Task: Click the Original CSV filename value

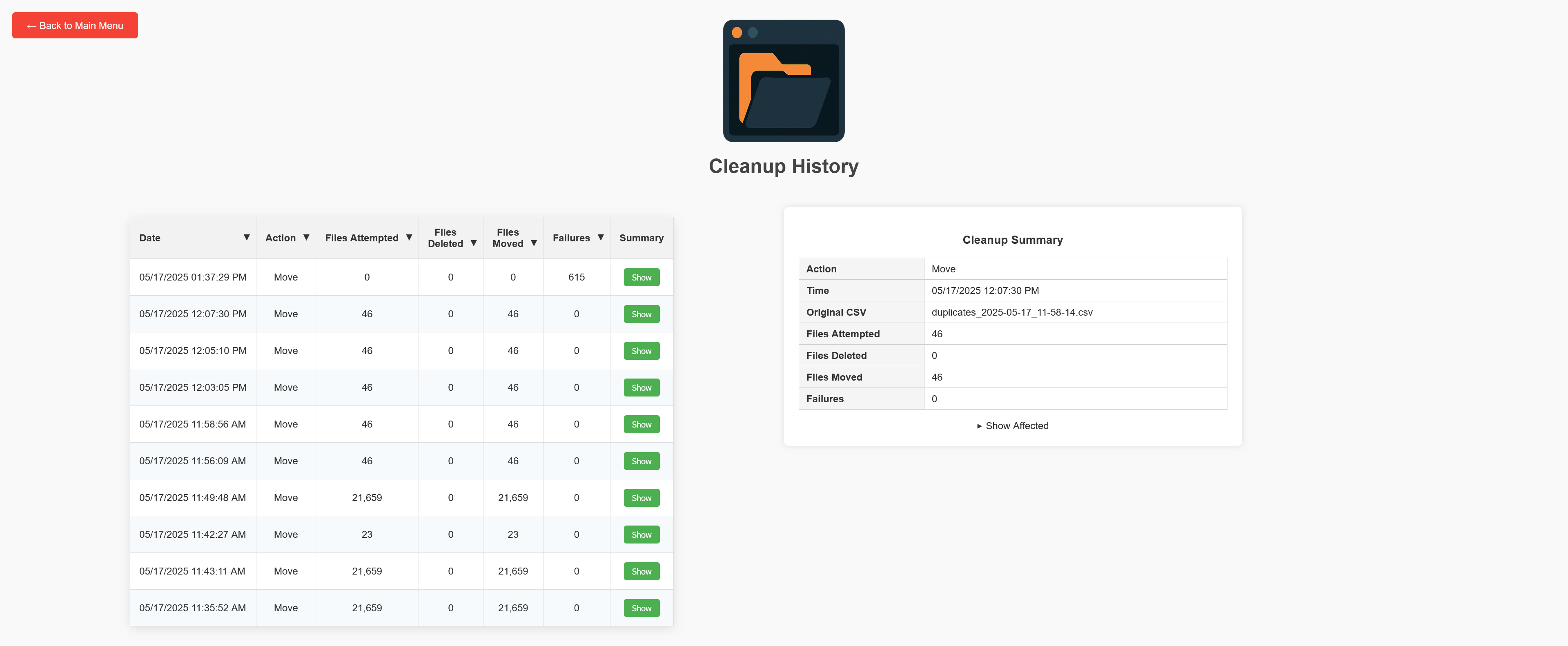Action: pyautogui.click(x=1012, y=312)
